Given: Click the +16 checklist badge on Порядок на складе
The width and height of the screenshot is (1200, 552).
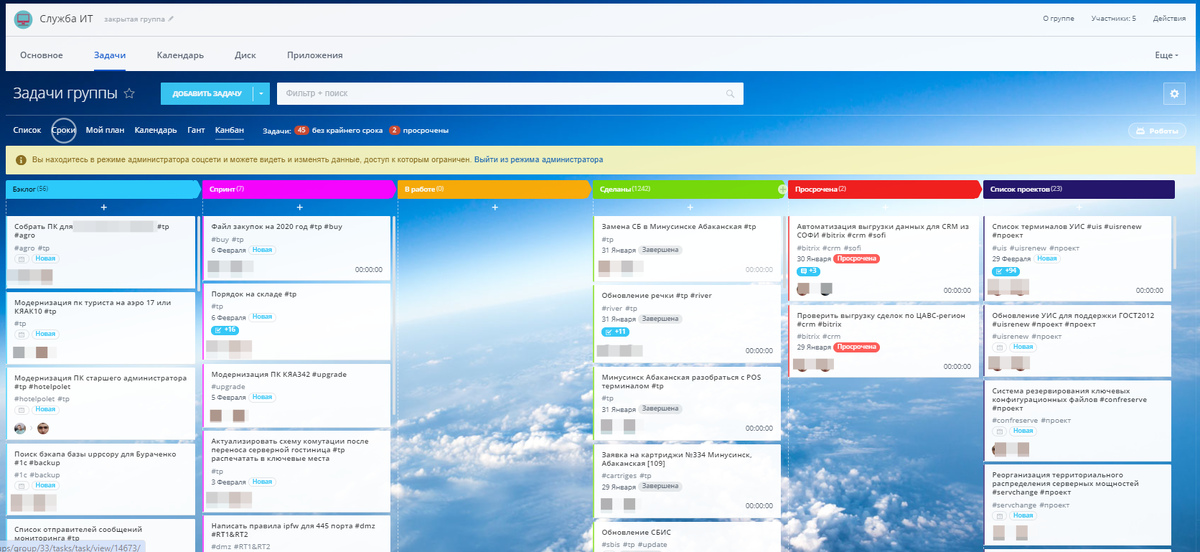Looking at the screenshot, I should 225,330.
